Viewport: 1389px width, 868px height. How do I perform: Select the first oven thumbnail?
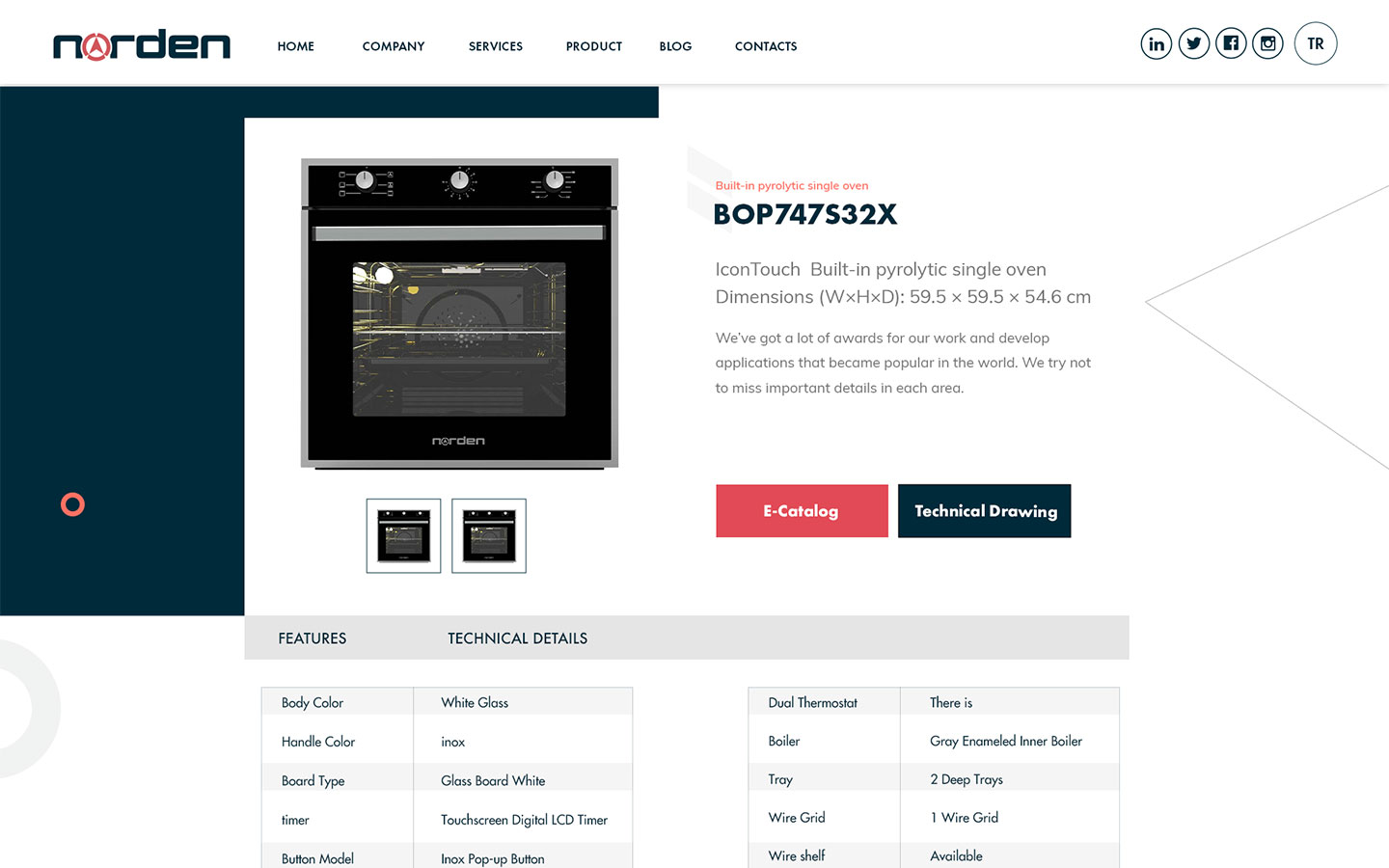point(403,536)
